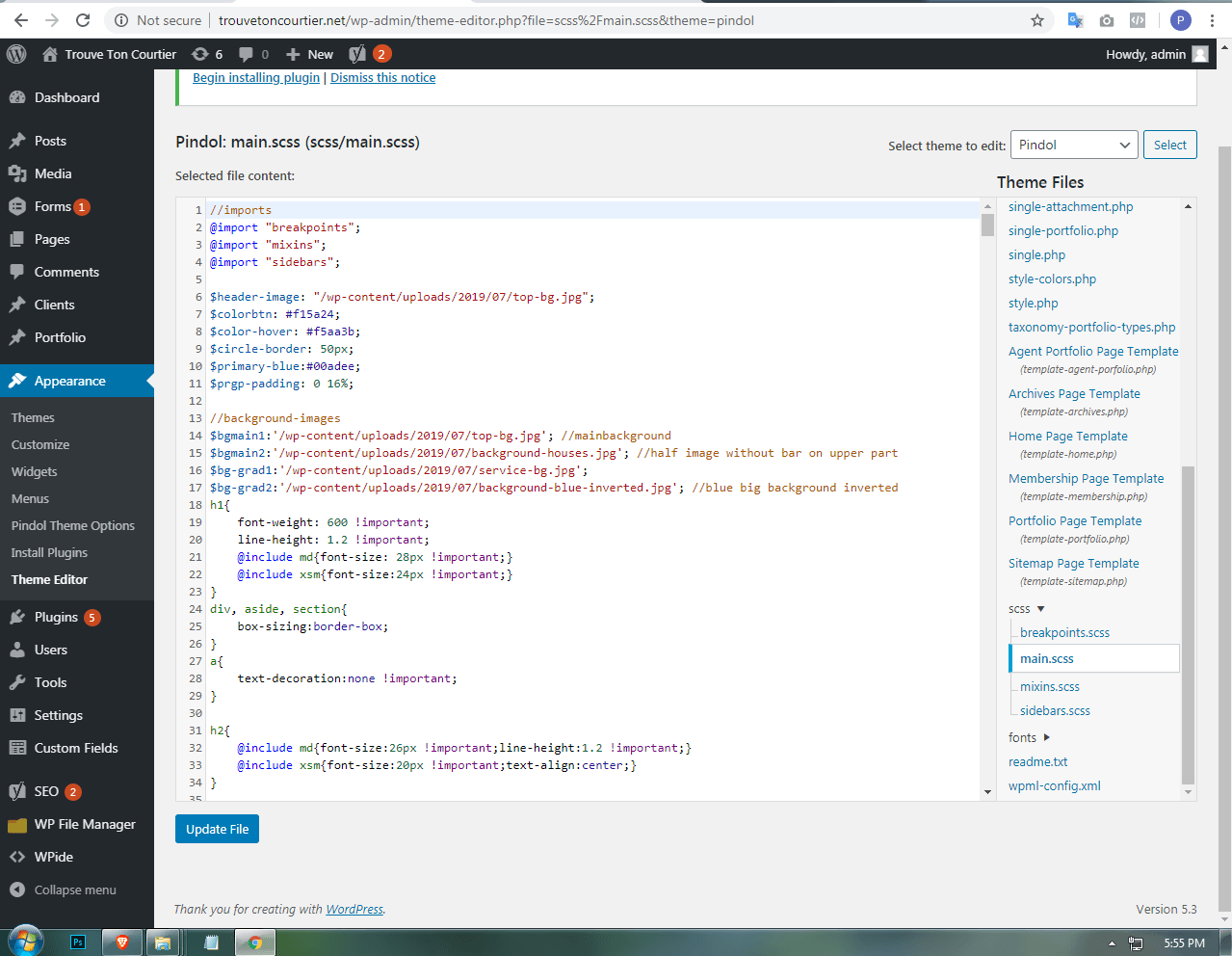
Task: Open wpml-config.xml file
Action: click(x=1055, y=785)
